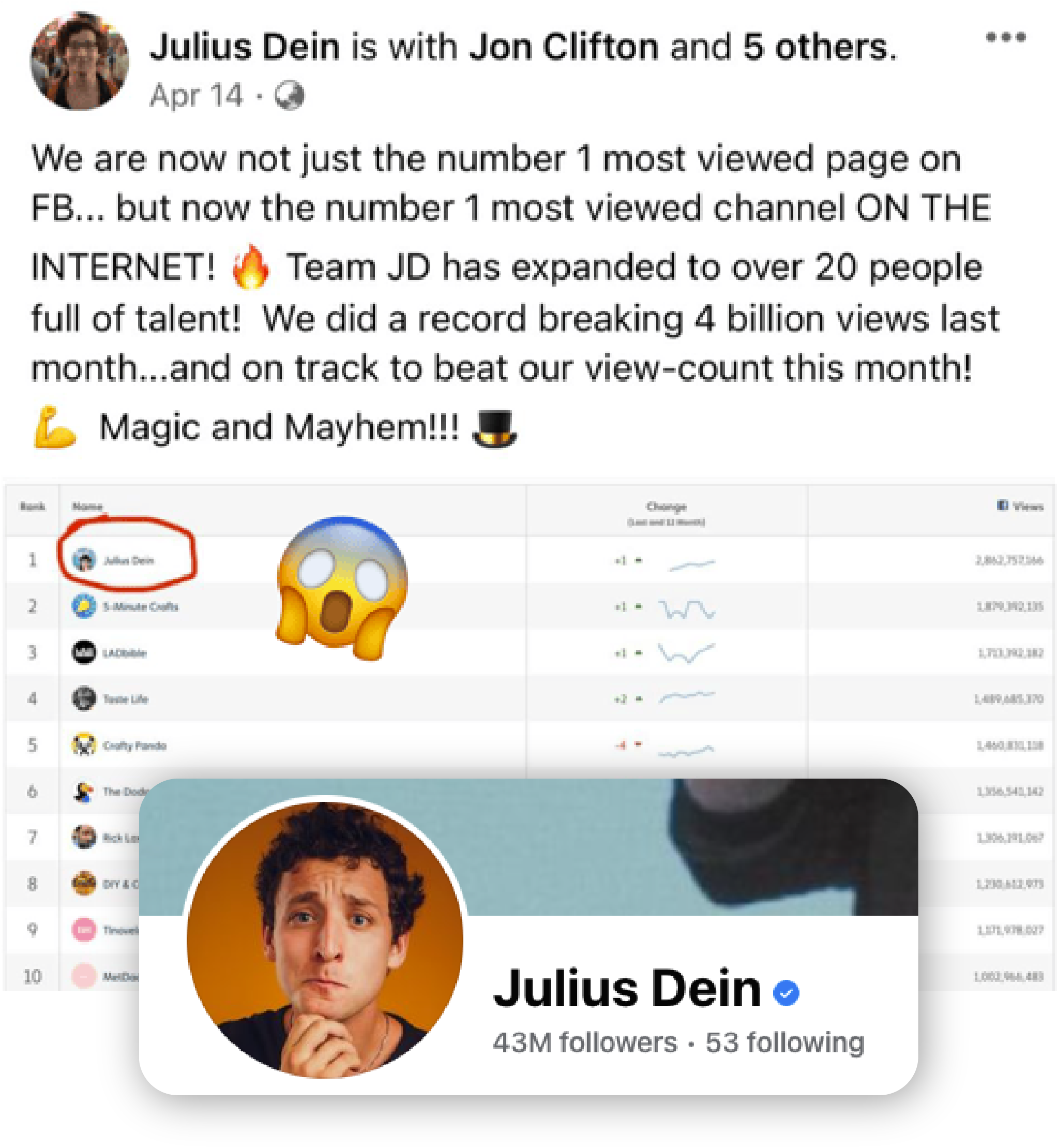Click the blue verified badge
1057x1148 pixels.
[x=786, y=992]
